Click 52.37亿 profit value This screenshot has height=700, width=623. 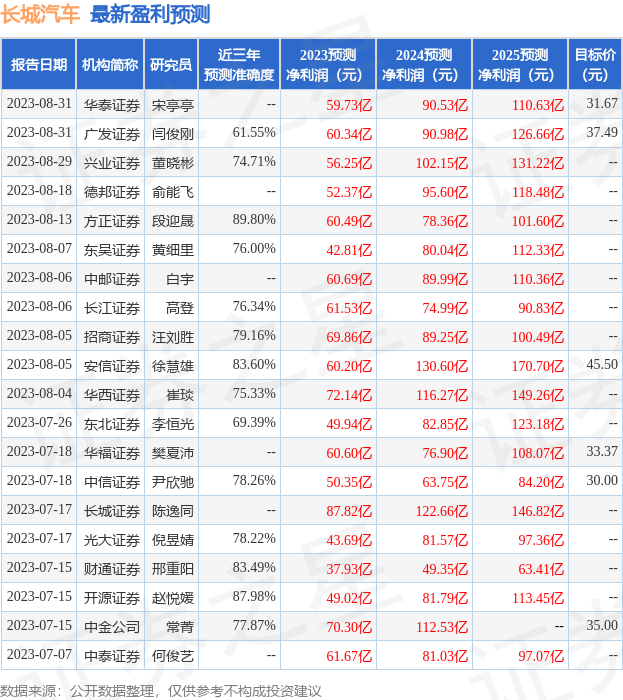pyautogui.click(x=349, y=192)
